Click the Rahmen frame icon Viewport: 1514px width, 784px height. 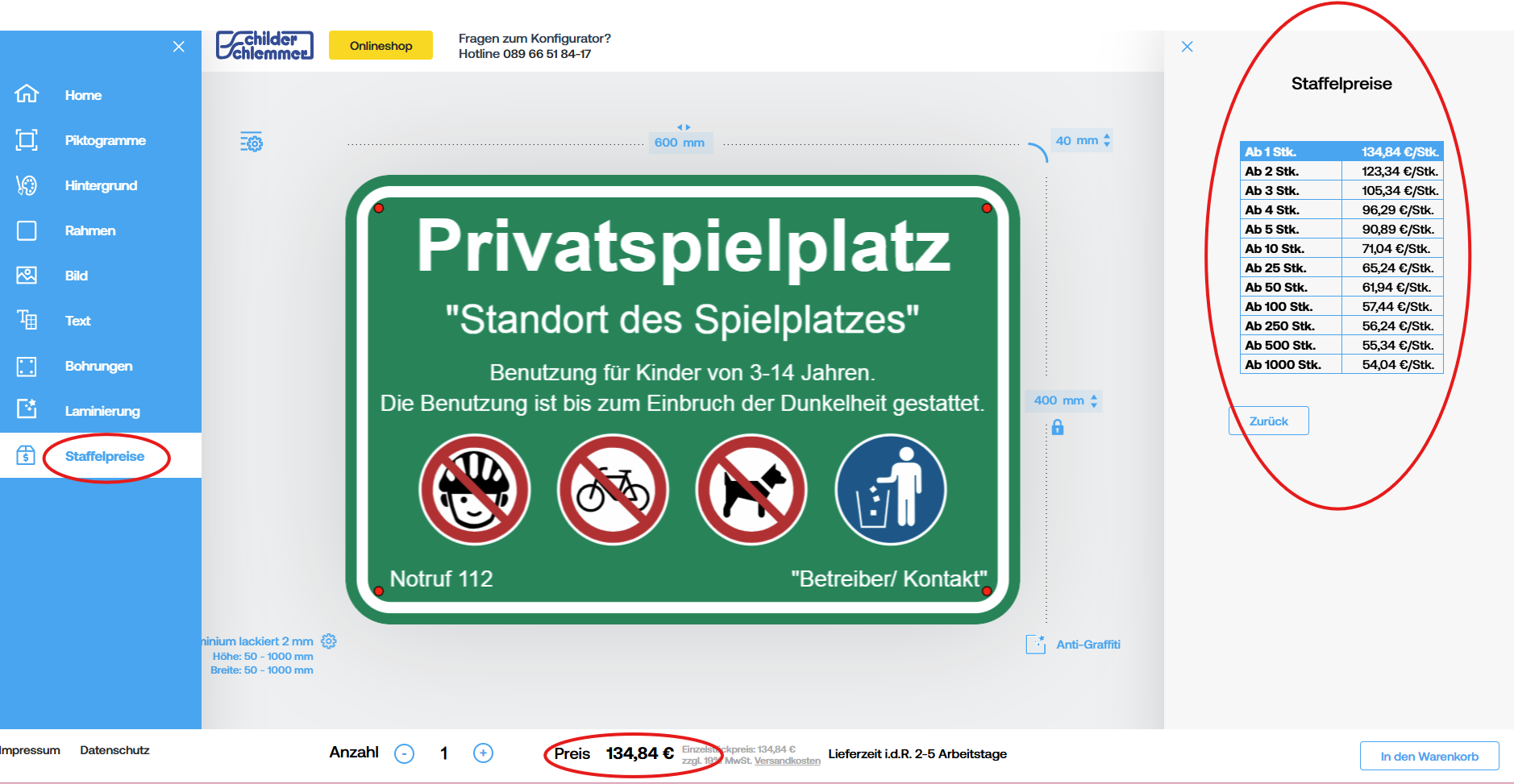coord(27,230)
